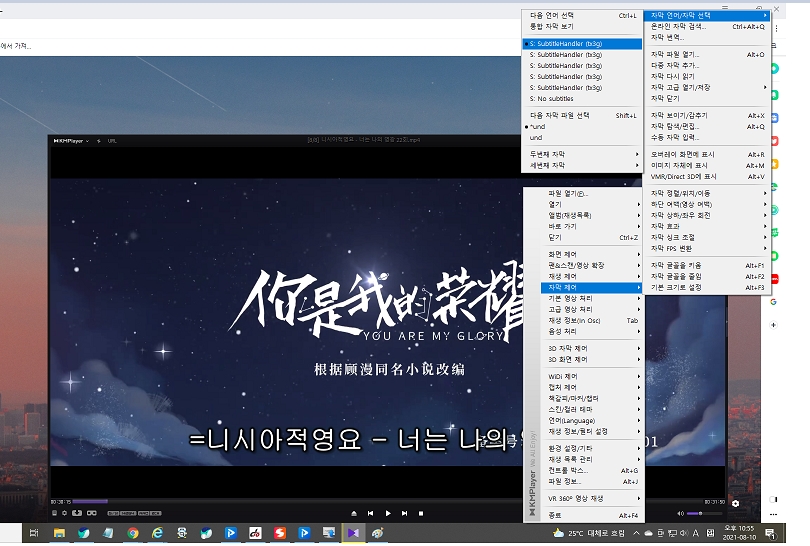The width and height of the screenshot is (810, 546).
Task: Click 자막 다시 읽기 menu item
Action: click(x=707, y=76)
